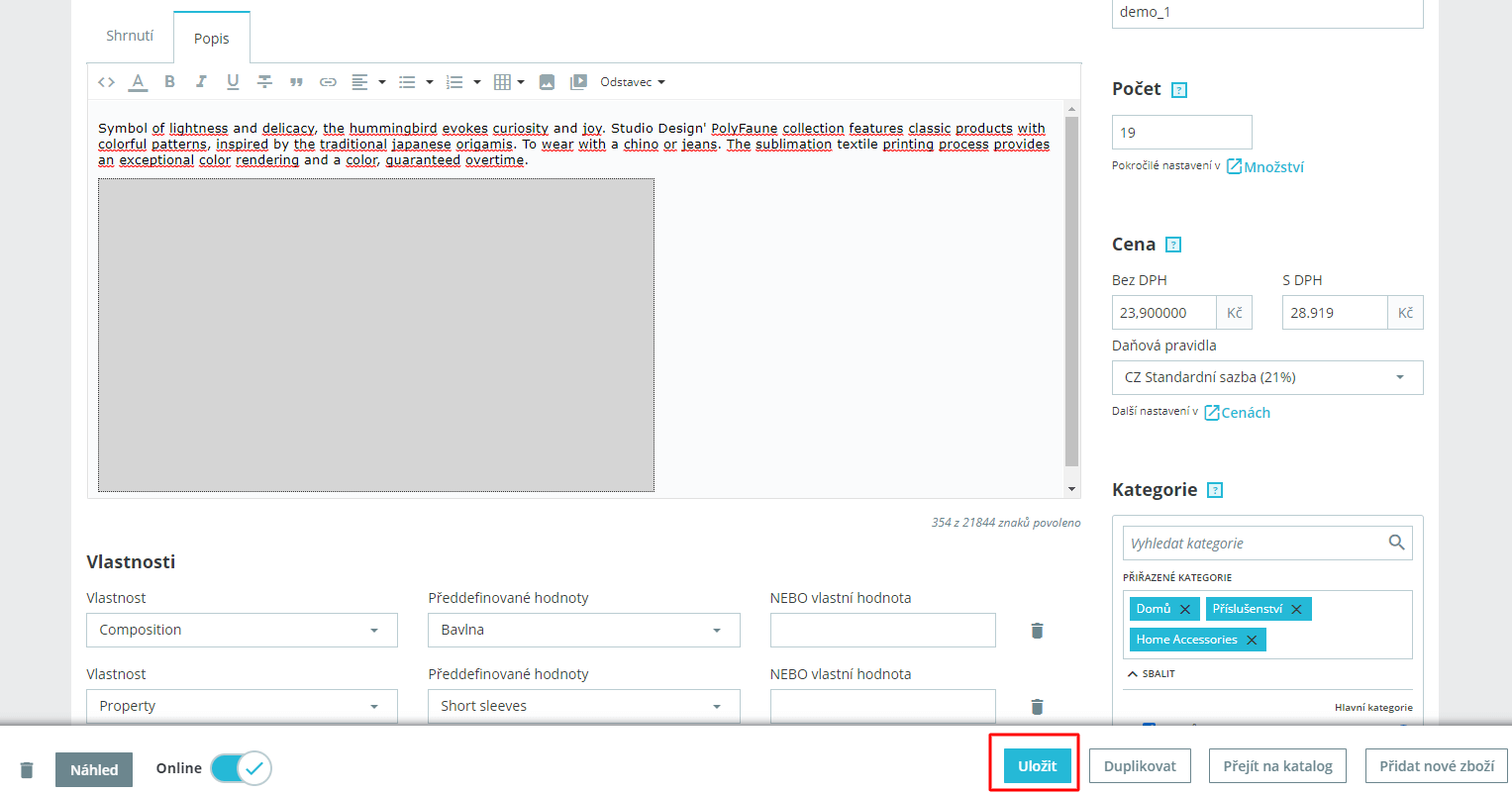Open the Množství advanced settings link

pyautogui.click(x=1265, y=167)
